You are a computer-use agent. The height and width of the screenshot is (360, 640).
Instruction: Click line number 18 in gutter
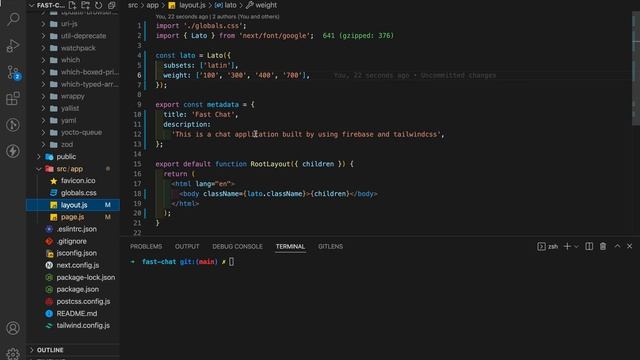pyautogui.click(x=137, y=193)
